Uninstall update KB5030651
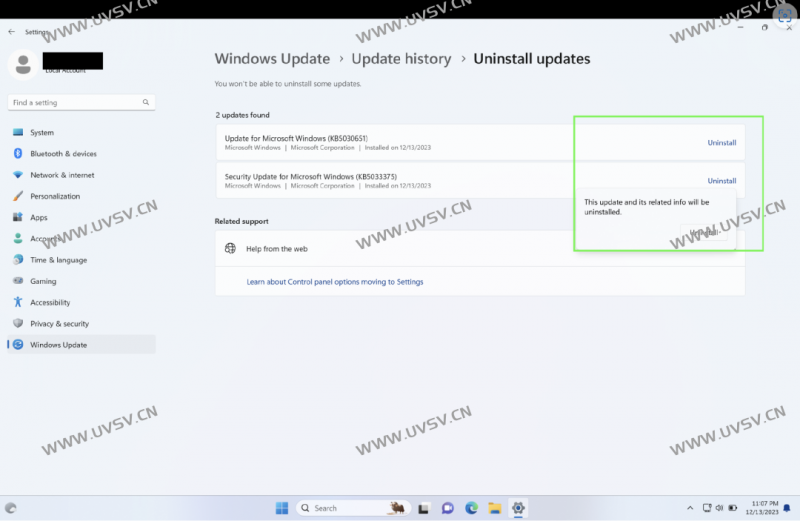This screenshot has height=521, width=800. point(721,143)
